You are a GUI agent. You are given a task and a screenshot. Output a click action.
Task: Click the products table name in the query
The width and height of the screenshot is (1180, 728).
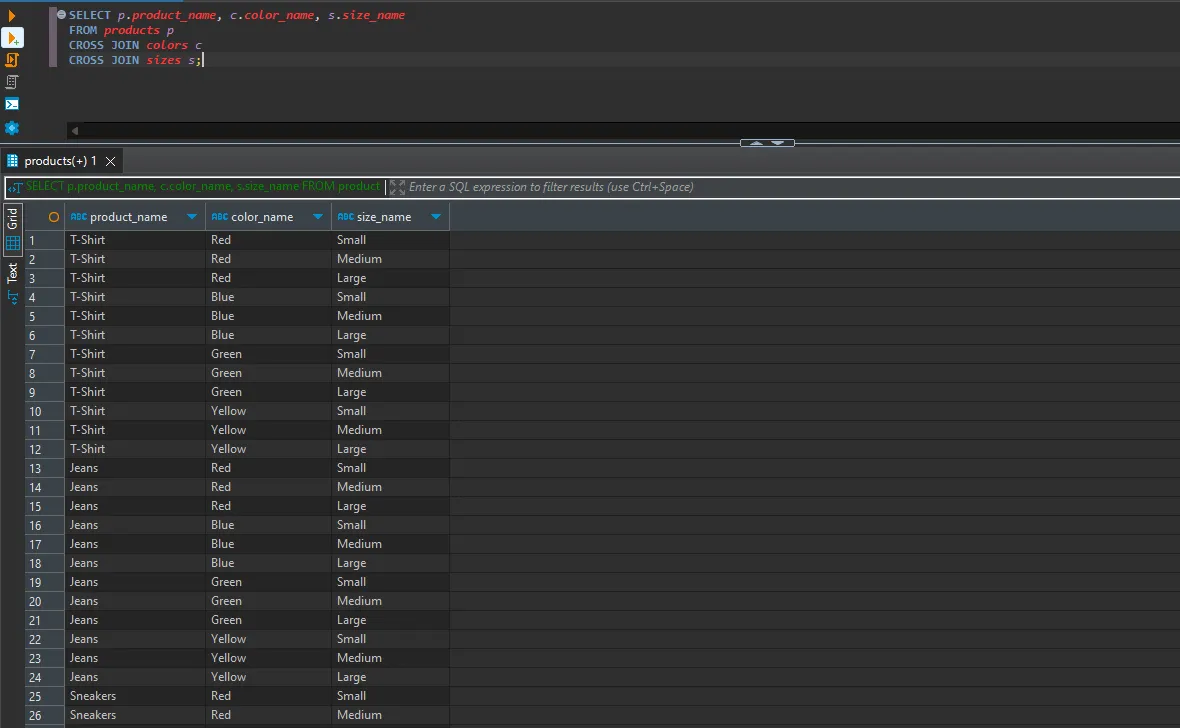click(x=132, y=30)
